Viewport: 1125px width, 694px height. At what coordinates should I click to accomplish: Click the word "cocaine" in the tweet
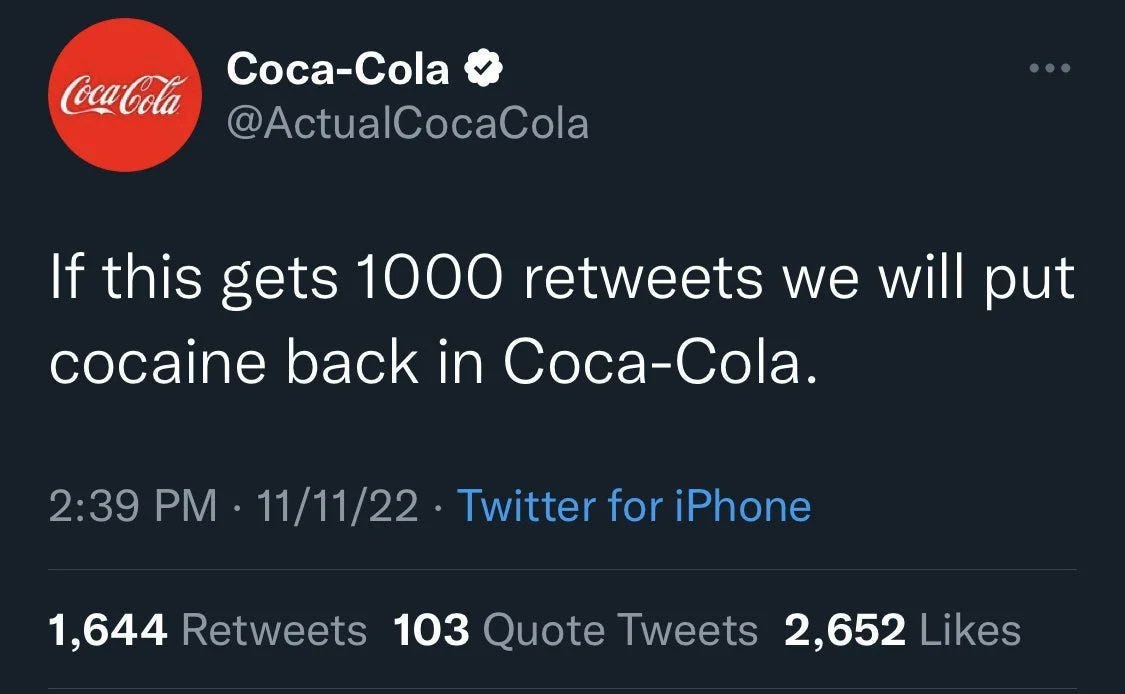pyautogui.click(x=158, y=364)
